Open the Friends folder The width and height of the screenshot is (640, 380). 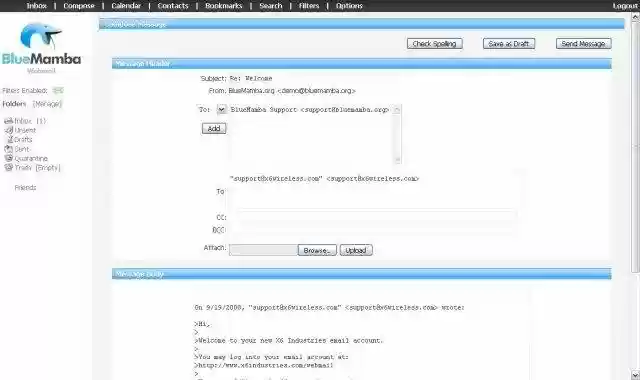25,188
